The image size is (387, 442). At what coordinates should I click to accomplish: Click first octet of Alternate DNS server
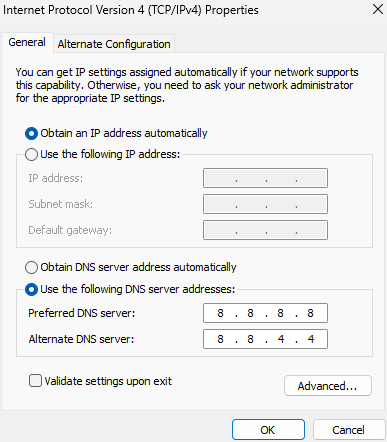[x=220, y=339]
